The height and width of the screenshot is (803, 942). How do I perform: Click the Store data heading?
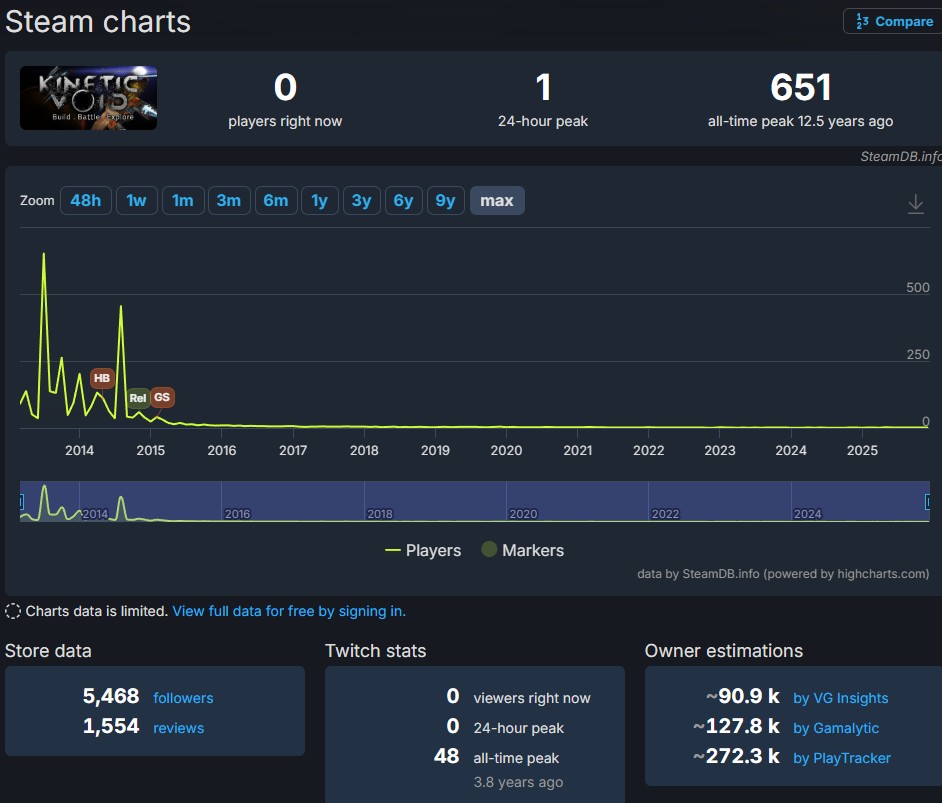point(48,651)
